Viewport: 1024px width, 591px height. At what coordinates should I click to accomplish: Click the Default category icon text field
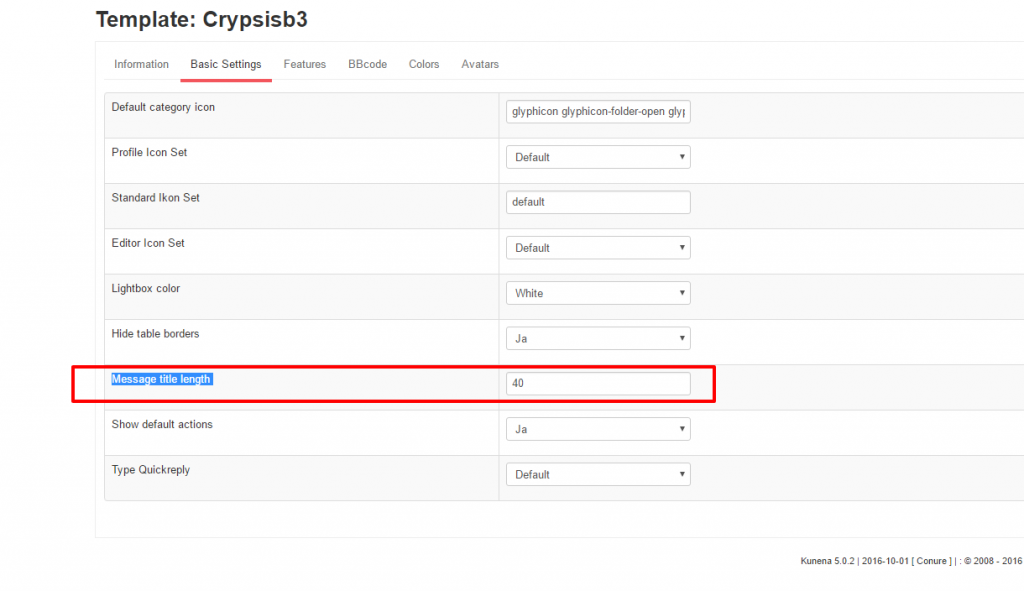598,112
